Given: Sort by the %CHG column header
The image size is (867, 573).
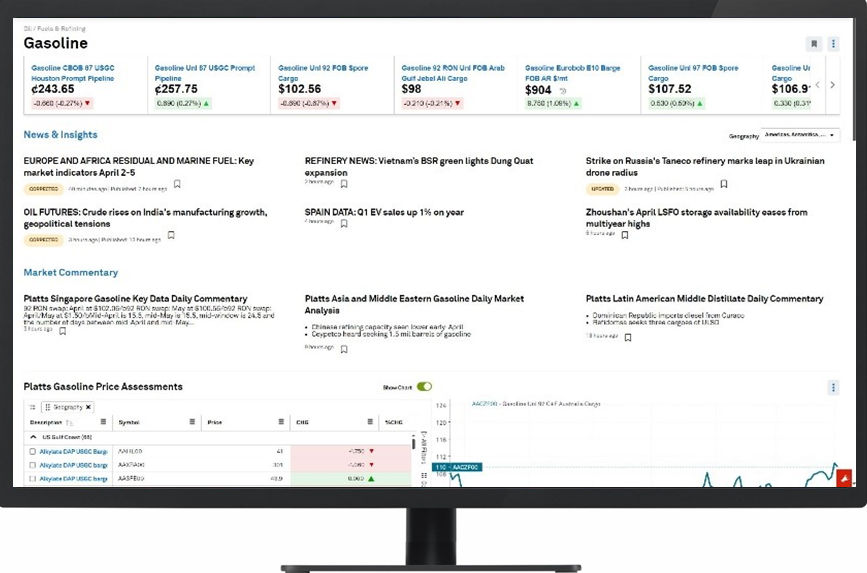Looking at the screenshot, I should [x=394, y=423].
